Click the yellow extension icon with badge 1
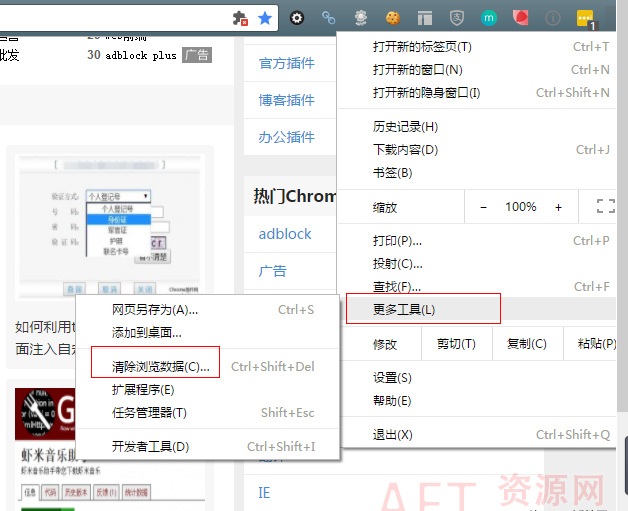This screenshot has width=628, height=511. point(586,18)
